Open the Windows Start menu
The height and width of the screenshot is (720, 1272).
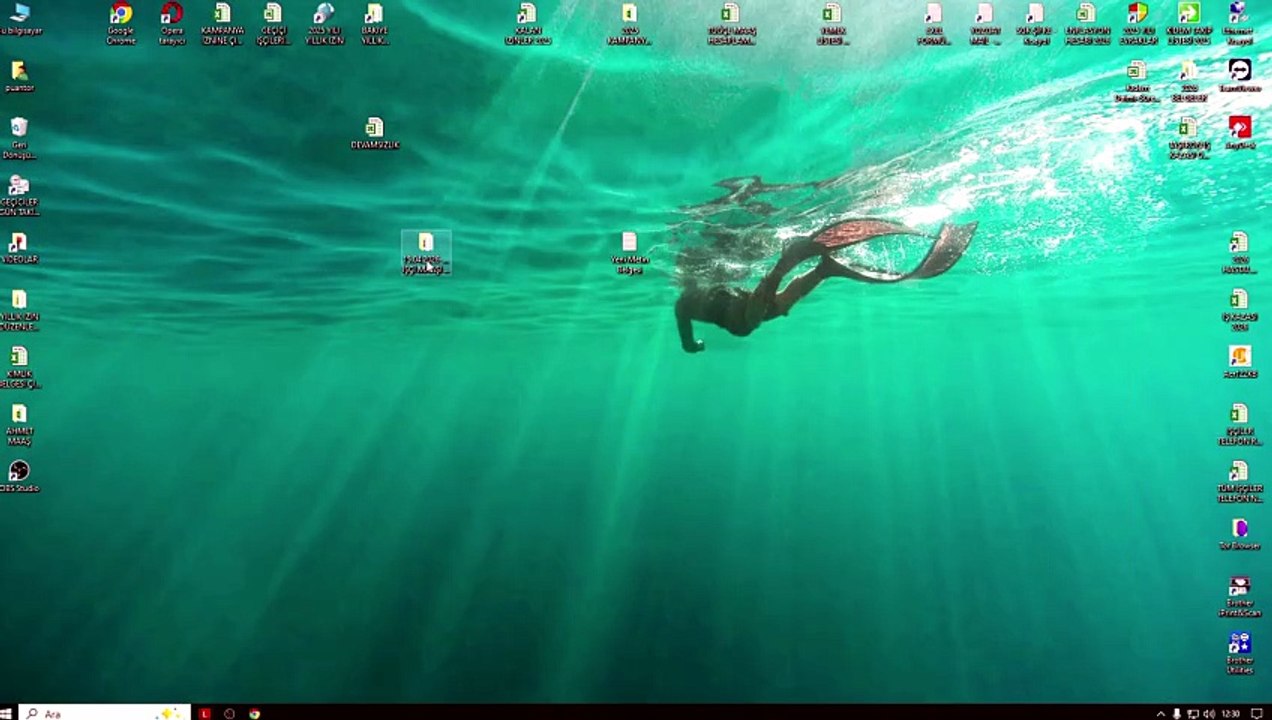6,713
